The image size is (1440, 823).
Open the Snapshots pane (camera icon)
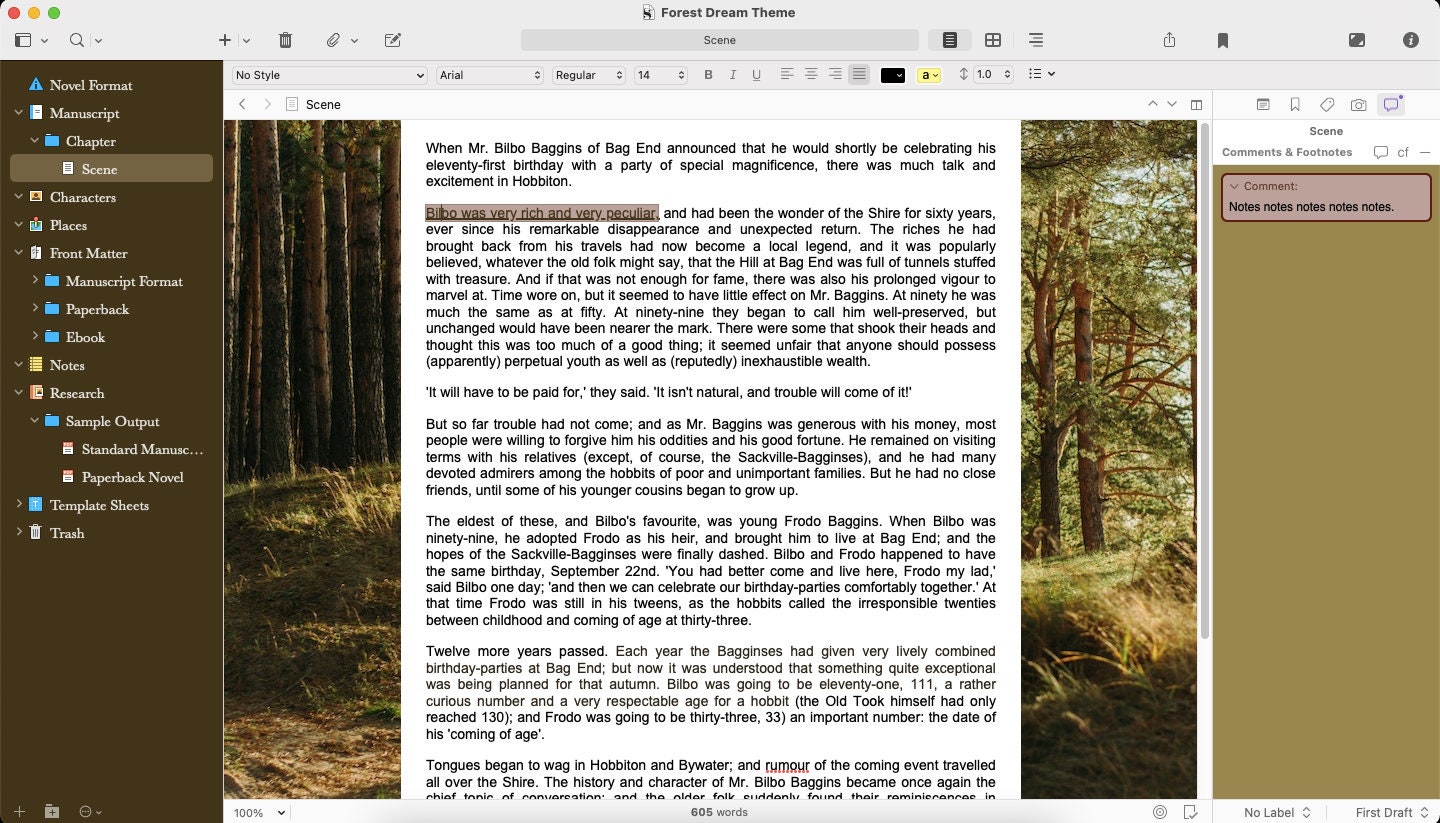coord(1360,104)
